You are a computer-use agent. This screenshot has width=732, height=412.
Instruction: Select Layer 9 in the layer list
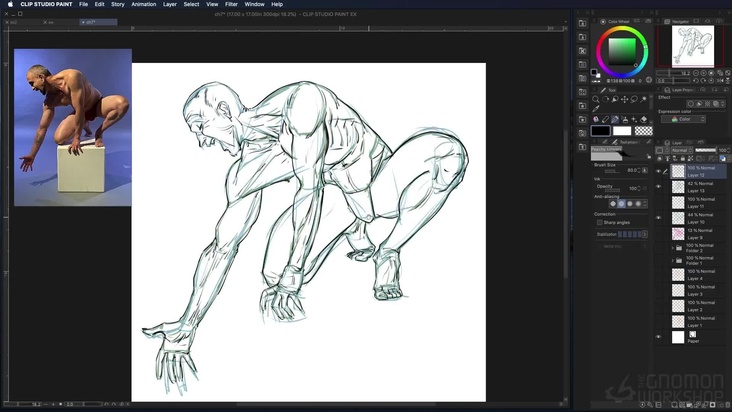700,233
